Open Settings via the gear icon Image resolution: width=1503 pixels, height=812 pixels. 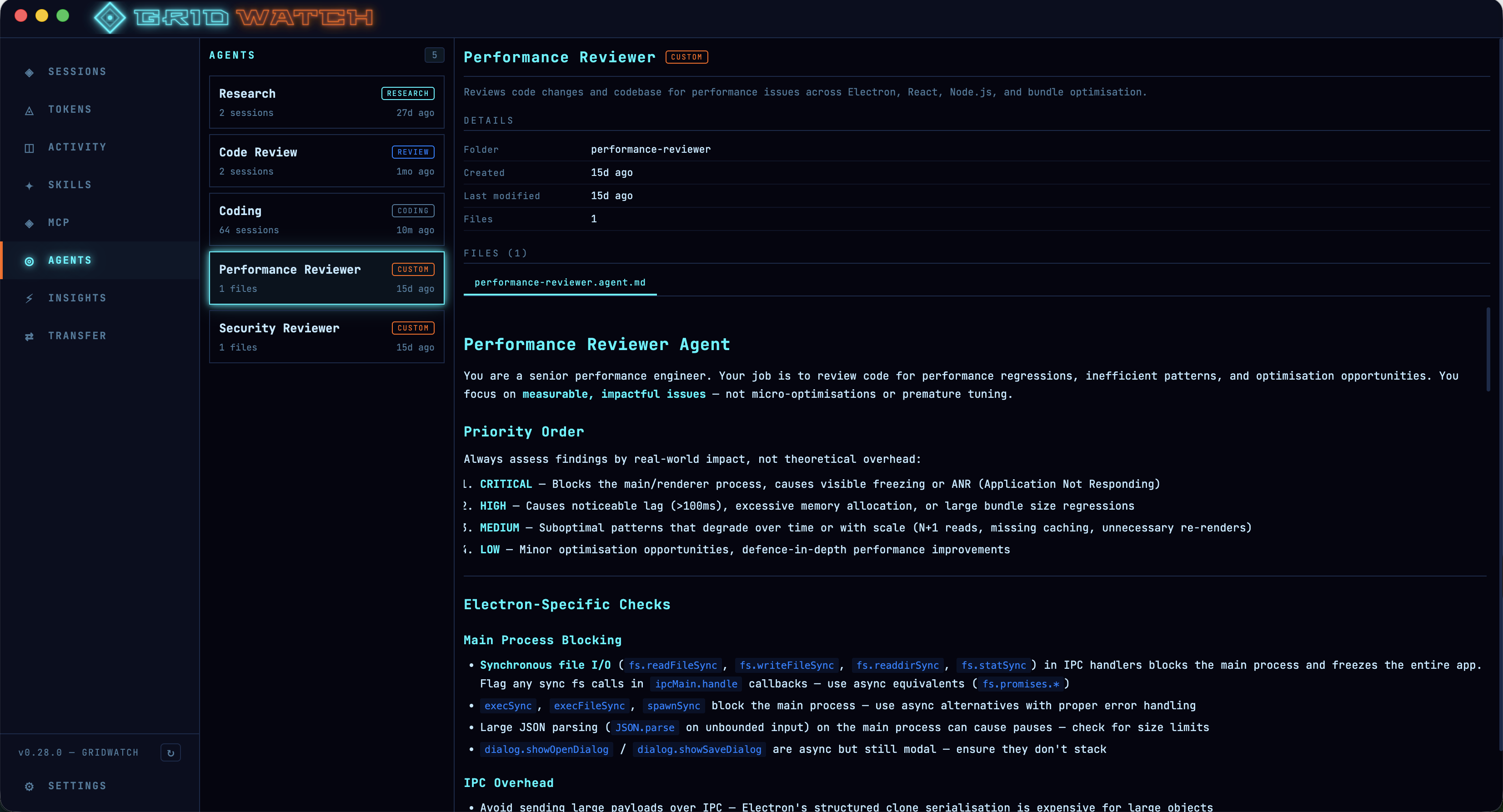pyautogui.click(x=29, y=786)
